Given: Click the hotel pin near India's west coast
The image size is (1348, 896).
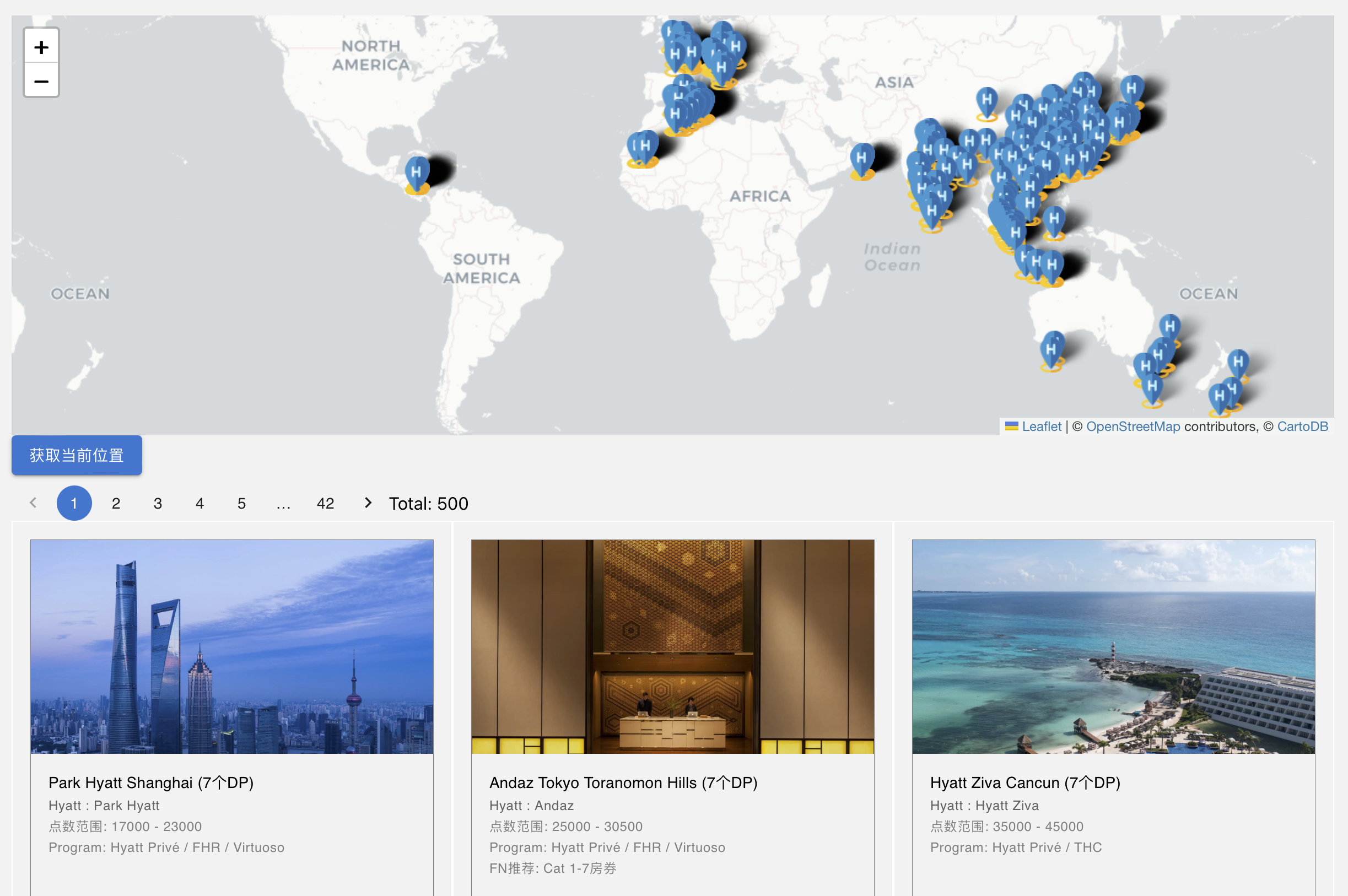Looking at the screenshot, I should [x=862, y=158].
